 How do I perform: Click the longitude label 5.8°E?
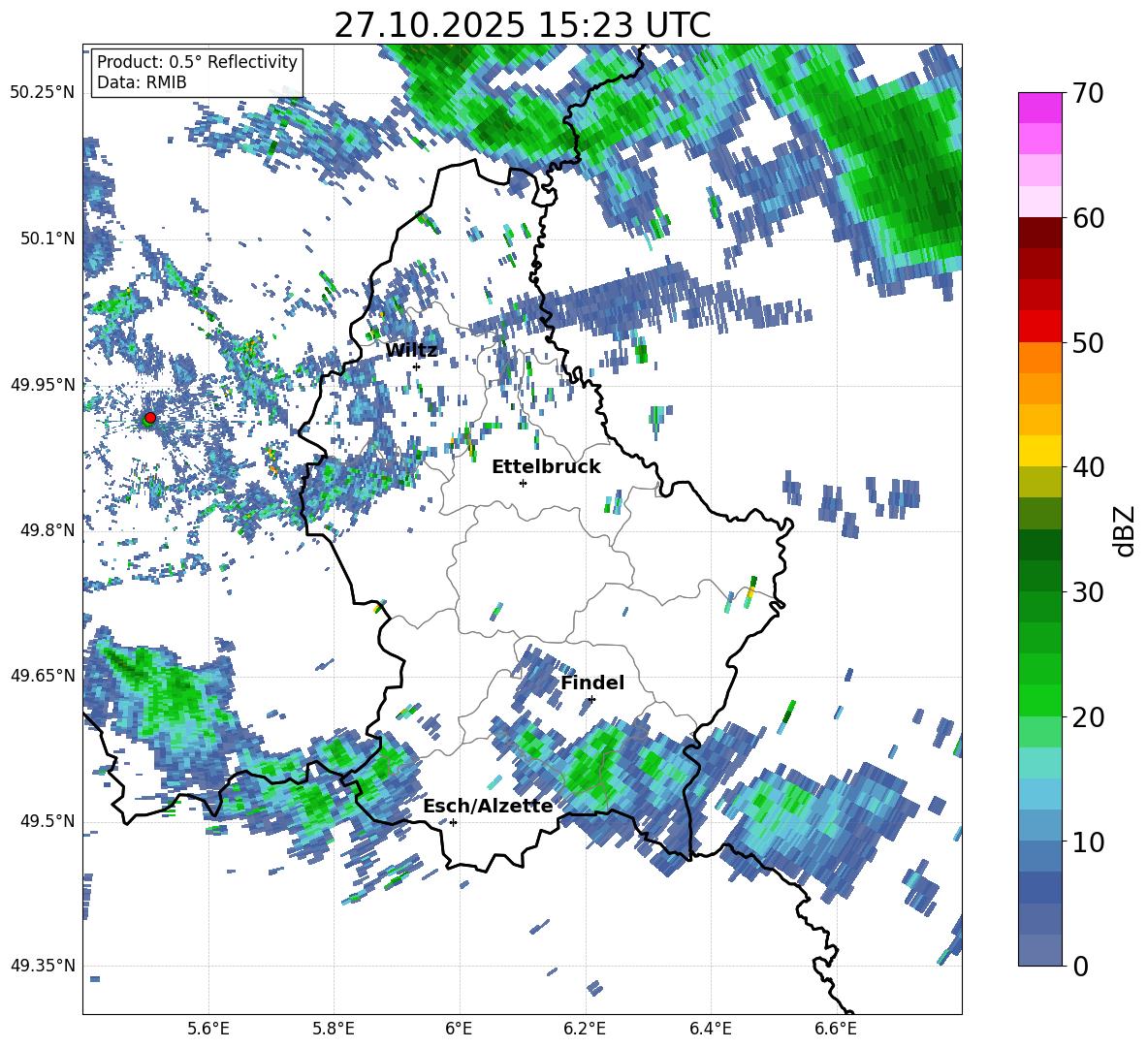334,1029
